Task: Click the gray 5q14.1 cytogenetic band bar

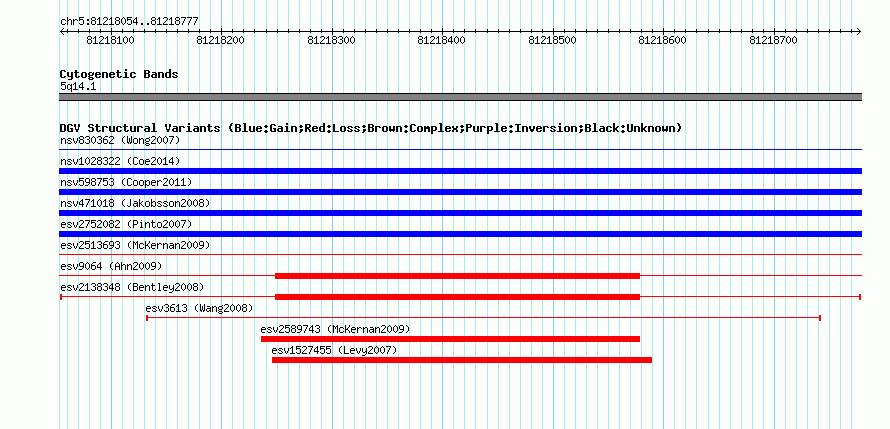Action: (460, 97)
